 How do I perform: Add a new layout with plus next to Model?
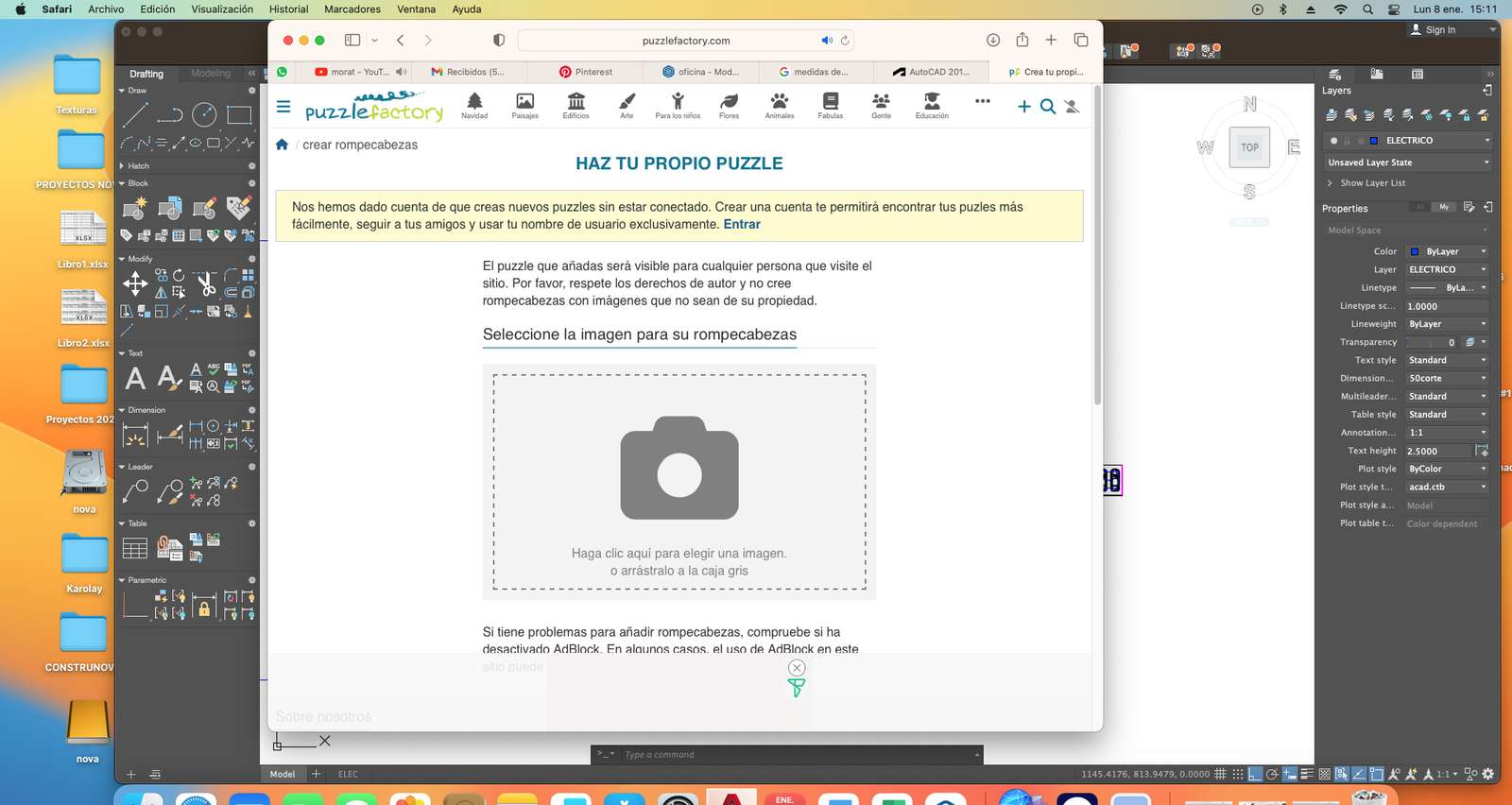317,774
